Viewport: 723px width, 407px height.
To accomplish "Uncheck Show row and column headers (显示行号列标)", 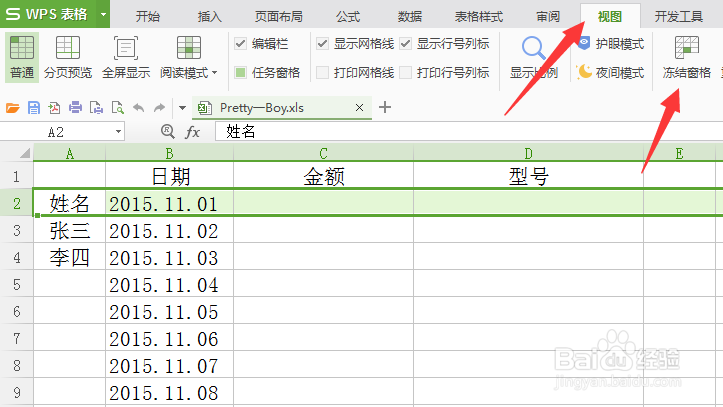I will 405,44.
